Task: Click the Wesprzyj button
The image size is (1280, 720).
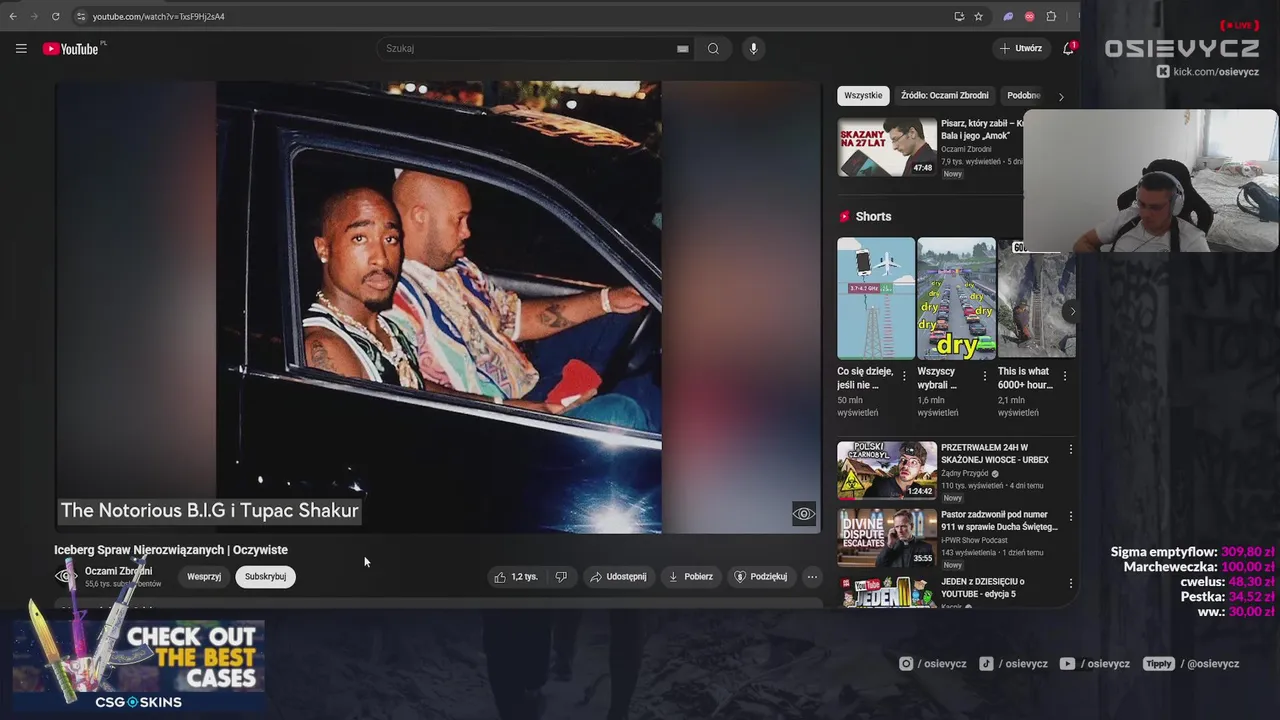Action: tap(204, 576)
